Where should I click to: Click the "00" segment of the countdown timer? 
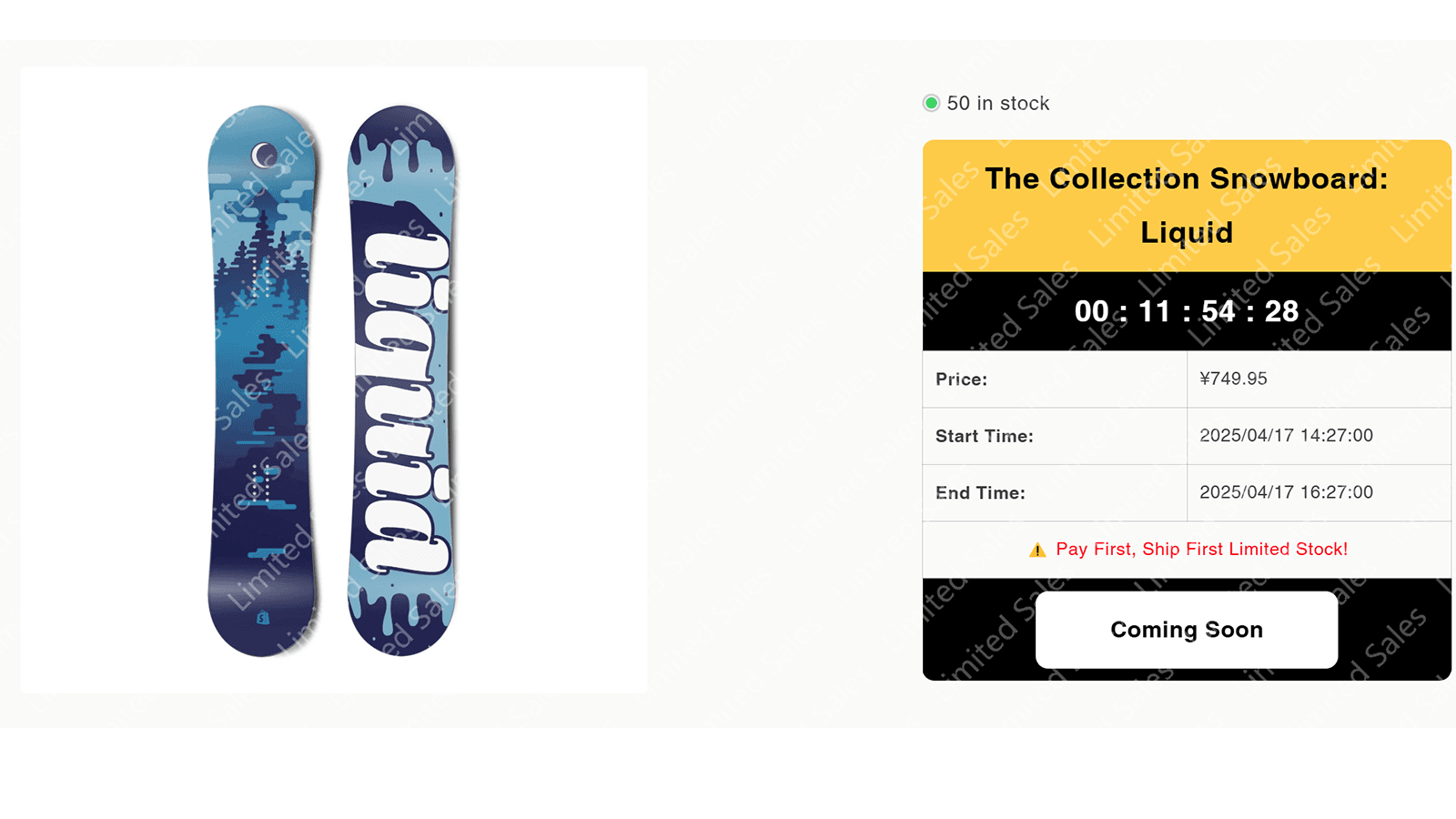point(1091,311)
